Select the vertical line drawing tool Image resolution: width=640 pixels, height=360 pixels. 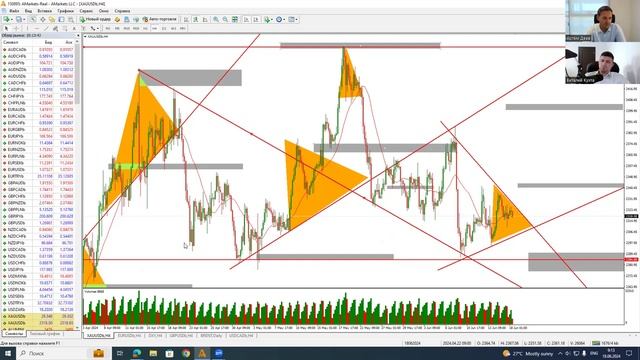click(x=27, y=28)
